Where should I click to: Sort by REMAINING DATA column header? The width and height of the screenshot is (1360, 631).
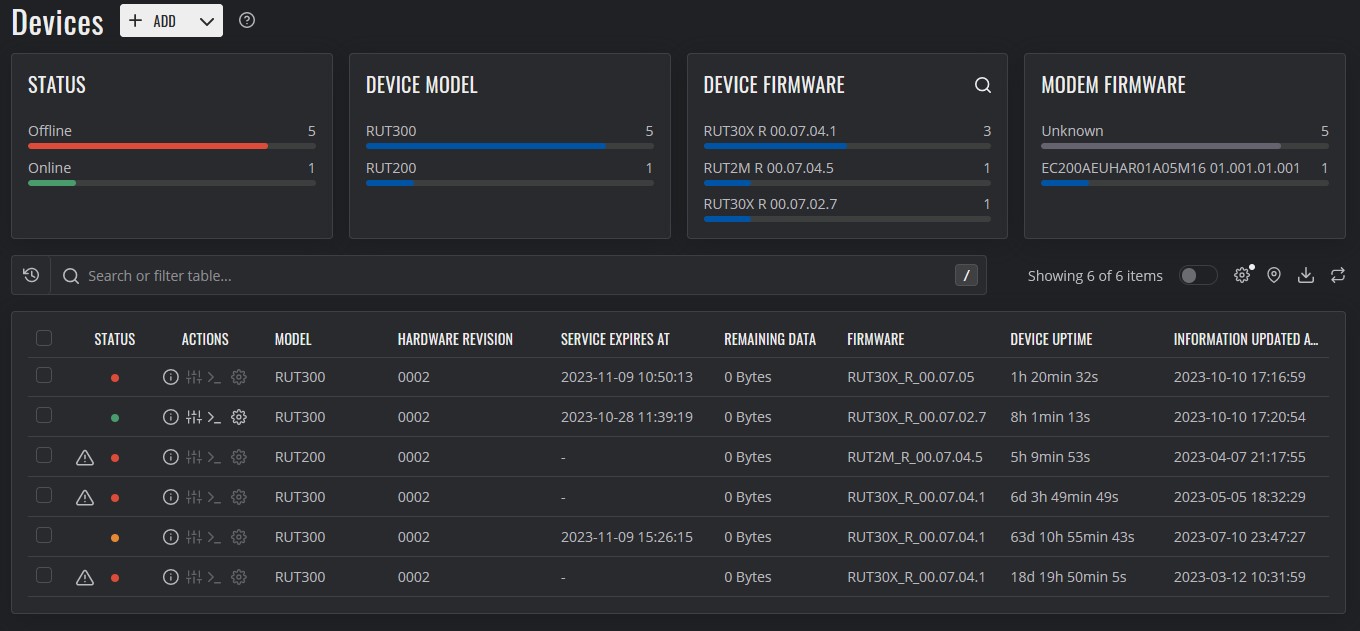point(770,339)
